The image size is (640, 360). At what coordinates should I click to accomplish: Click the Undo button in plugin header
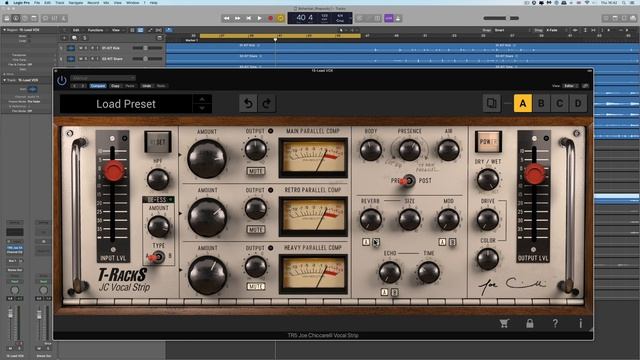pyautogui.click(x=147, y=86)
